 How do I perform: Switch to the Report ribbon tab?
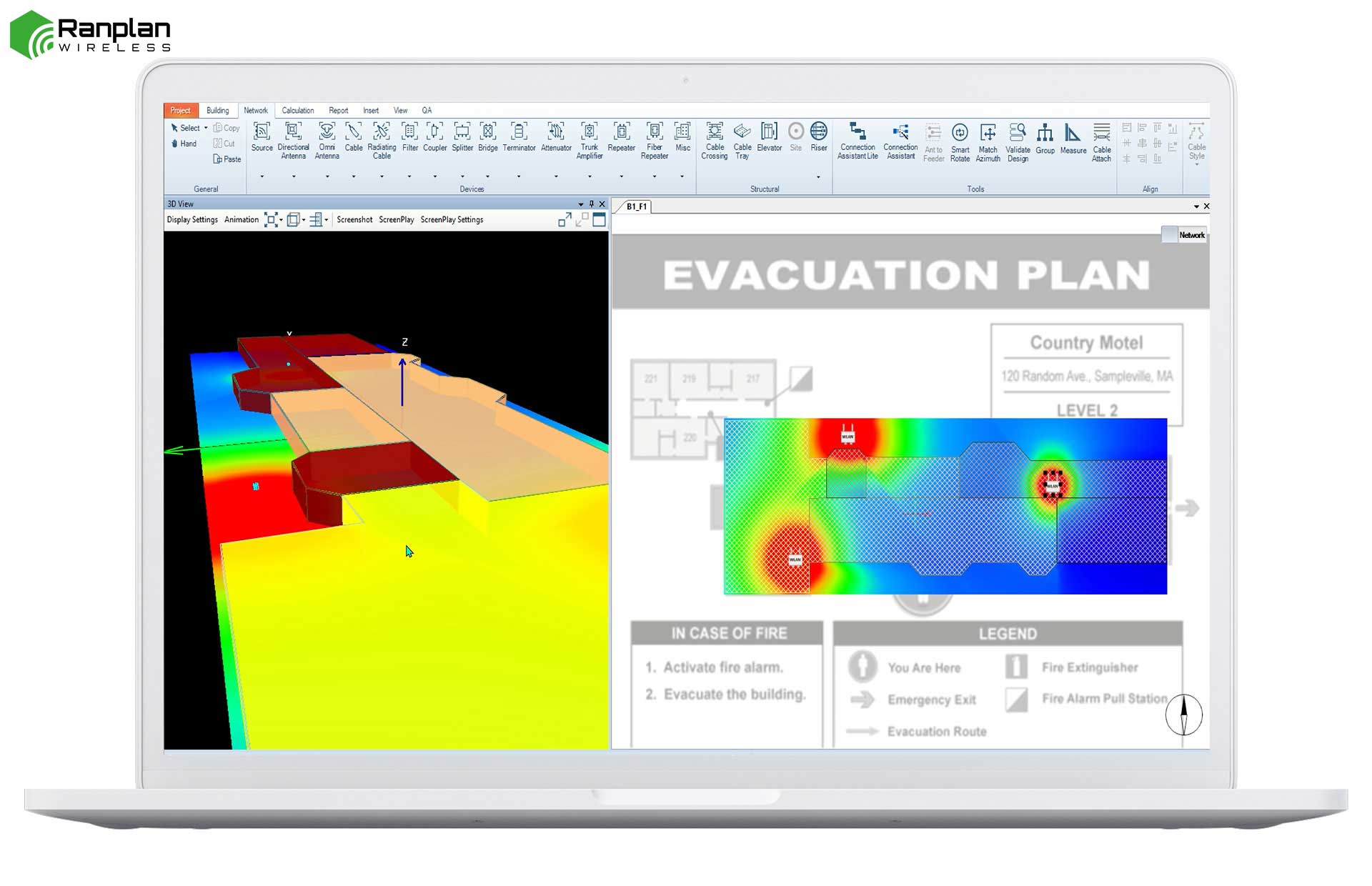click(338, 110)
